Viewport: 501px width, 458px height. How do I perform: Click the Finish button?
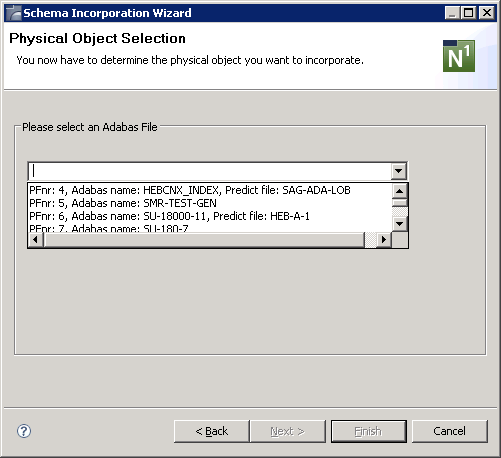point(369,431)
